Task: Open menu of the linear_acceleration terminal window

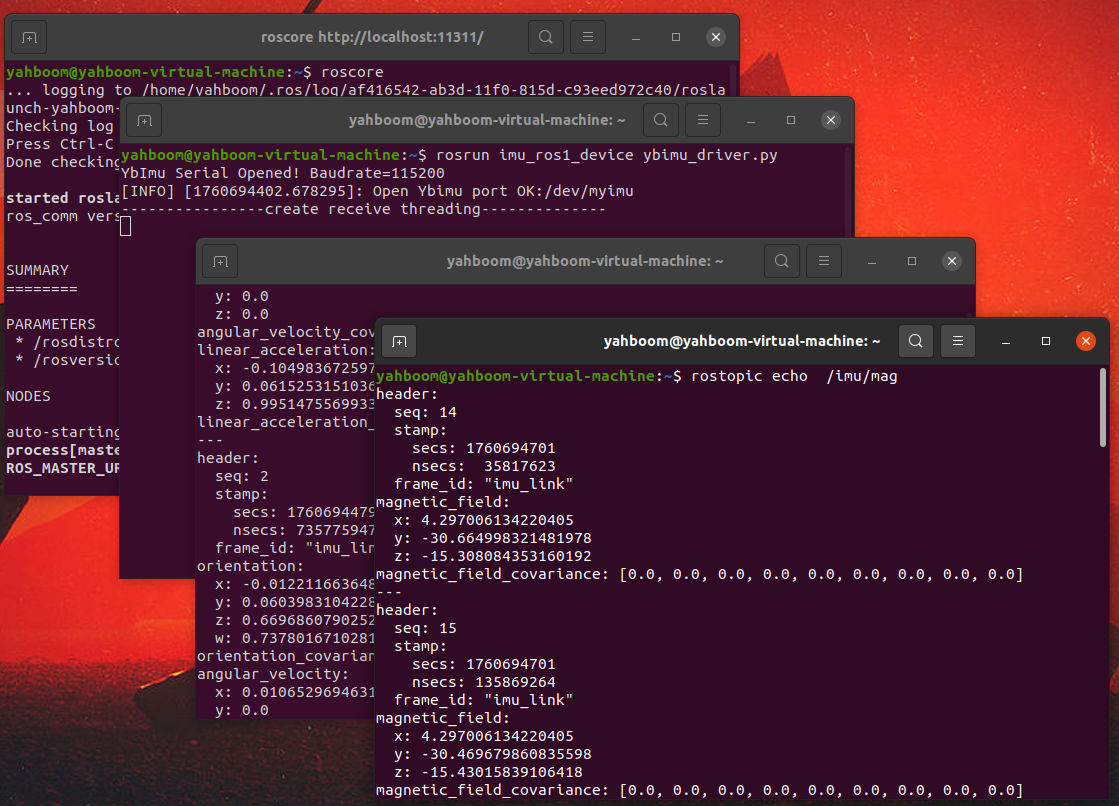Action: pyautogui.click(x=824, y=261)
